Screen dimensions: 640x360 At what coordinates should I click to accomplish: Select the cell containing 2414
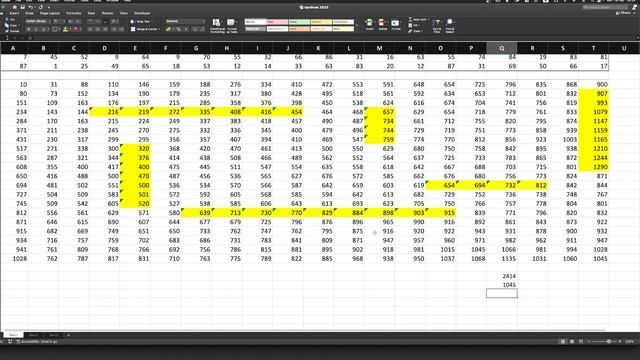[x=502, y=276]
